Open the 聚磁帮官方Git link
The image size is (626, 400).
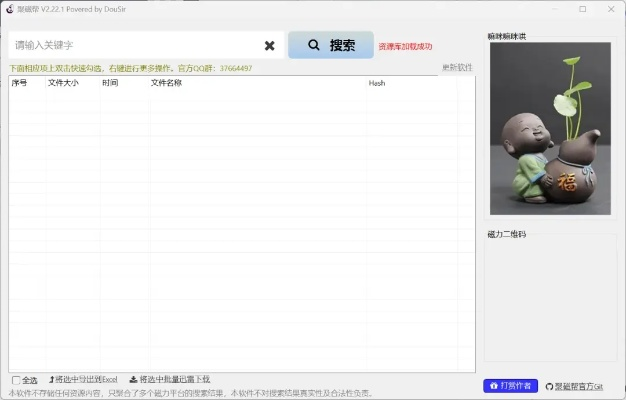pyautogui.click(x=574, y=385)
